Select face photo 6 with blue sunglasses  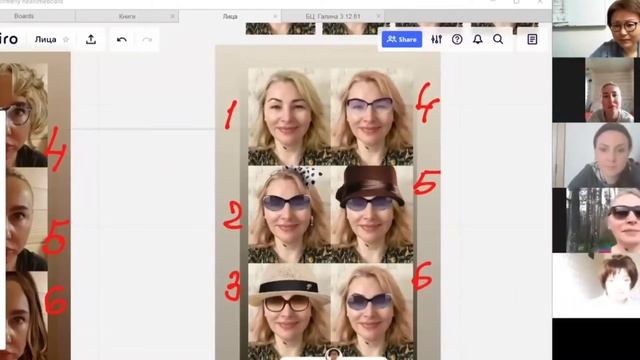(372, 311)
